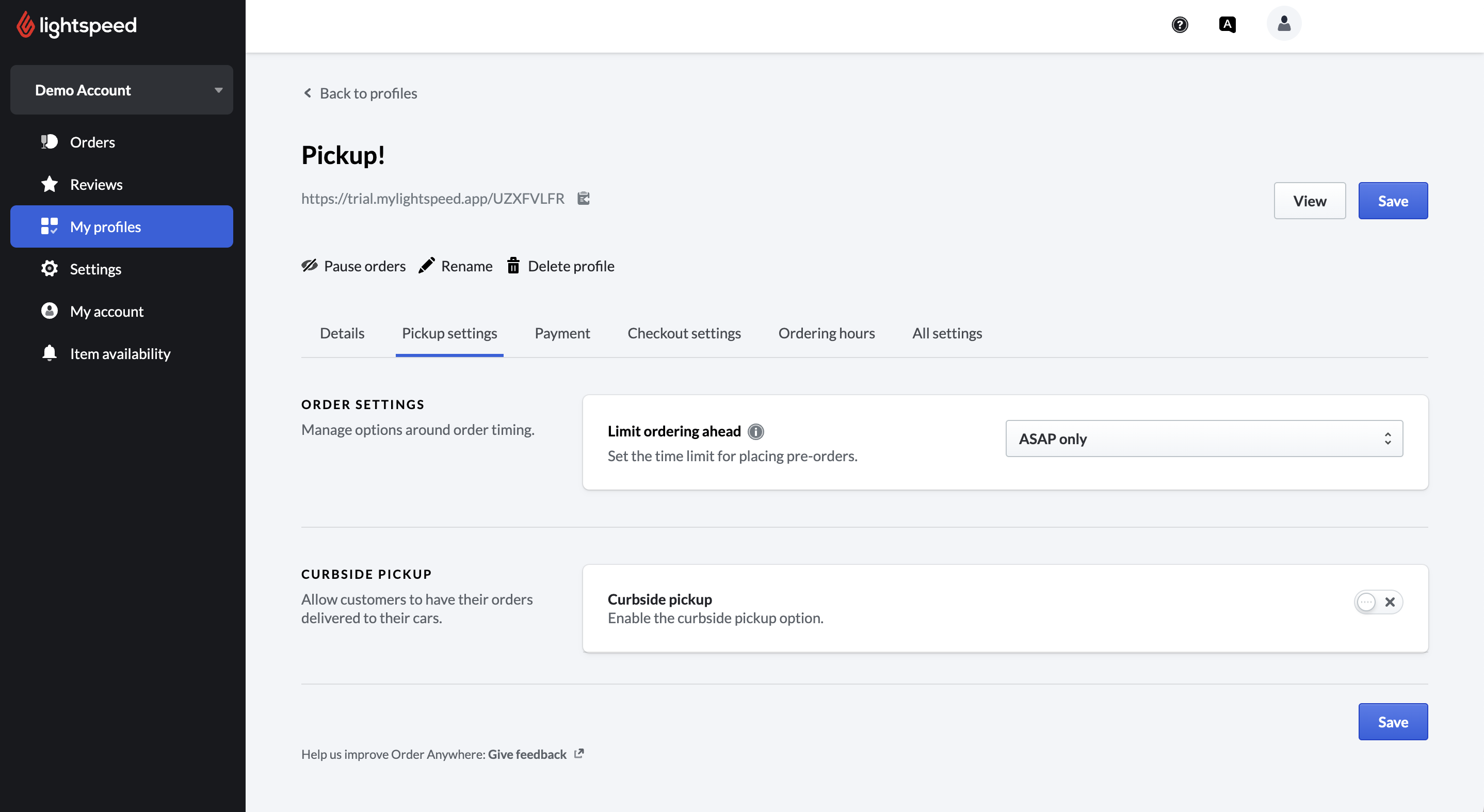Image resolution: width=1484 pixels, height=812 pixels.
Task: Click the help question mark icon
Action: [x=1179, y=25]
